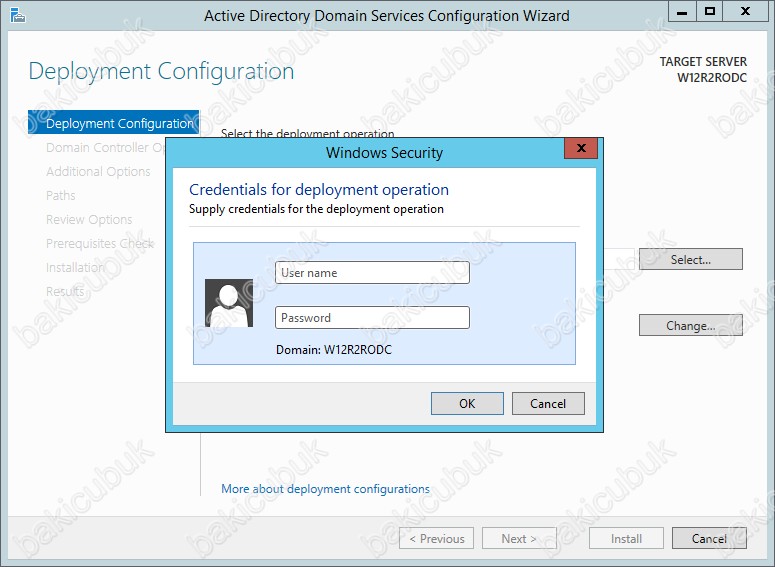775x567 pixels.
Task: Close the Windows Security dialog
Action: (x=581, y=148)
